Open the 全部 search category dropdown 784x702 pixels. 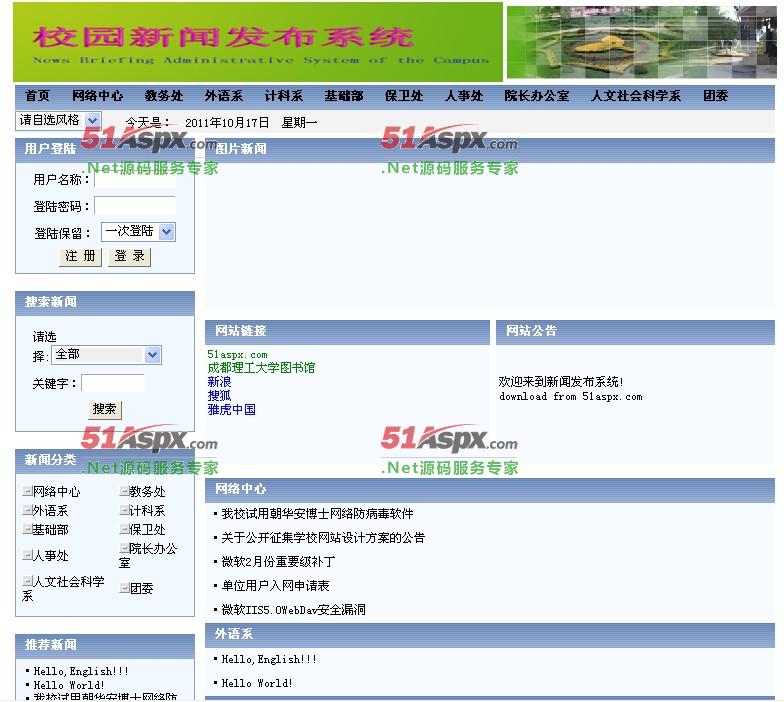[106, 354]
